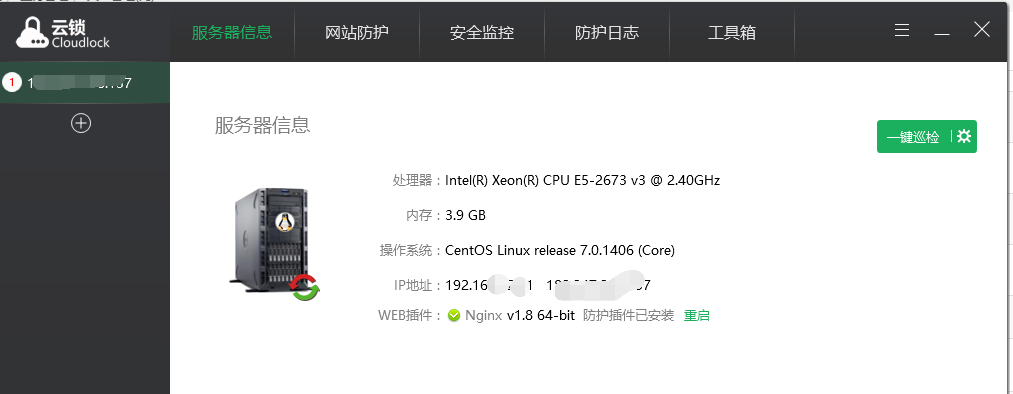Open the hamburger menu icon
The height and width of the screenshot is (394, 1013).
coord(903,30)
